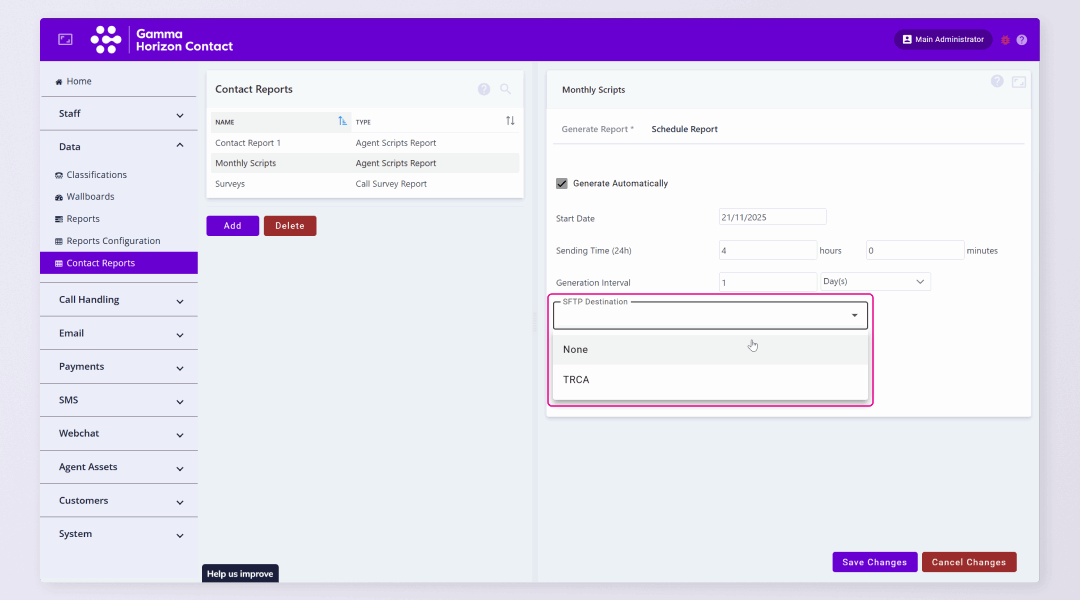Image resolution: width=1080 pixels, height=600 pixels.
Task: Open the Day(s) interval unit dropdown
Action: click(x=875, y=282)
